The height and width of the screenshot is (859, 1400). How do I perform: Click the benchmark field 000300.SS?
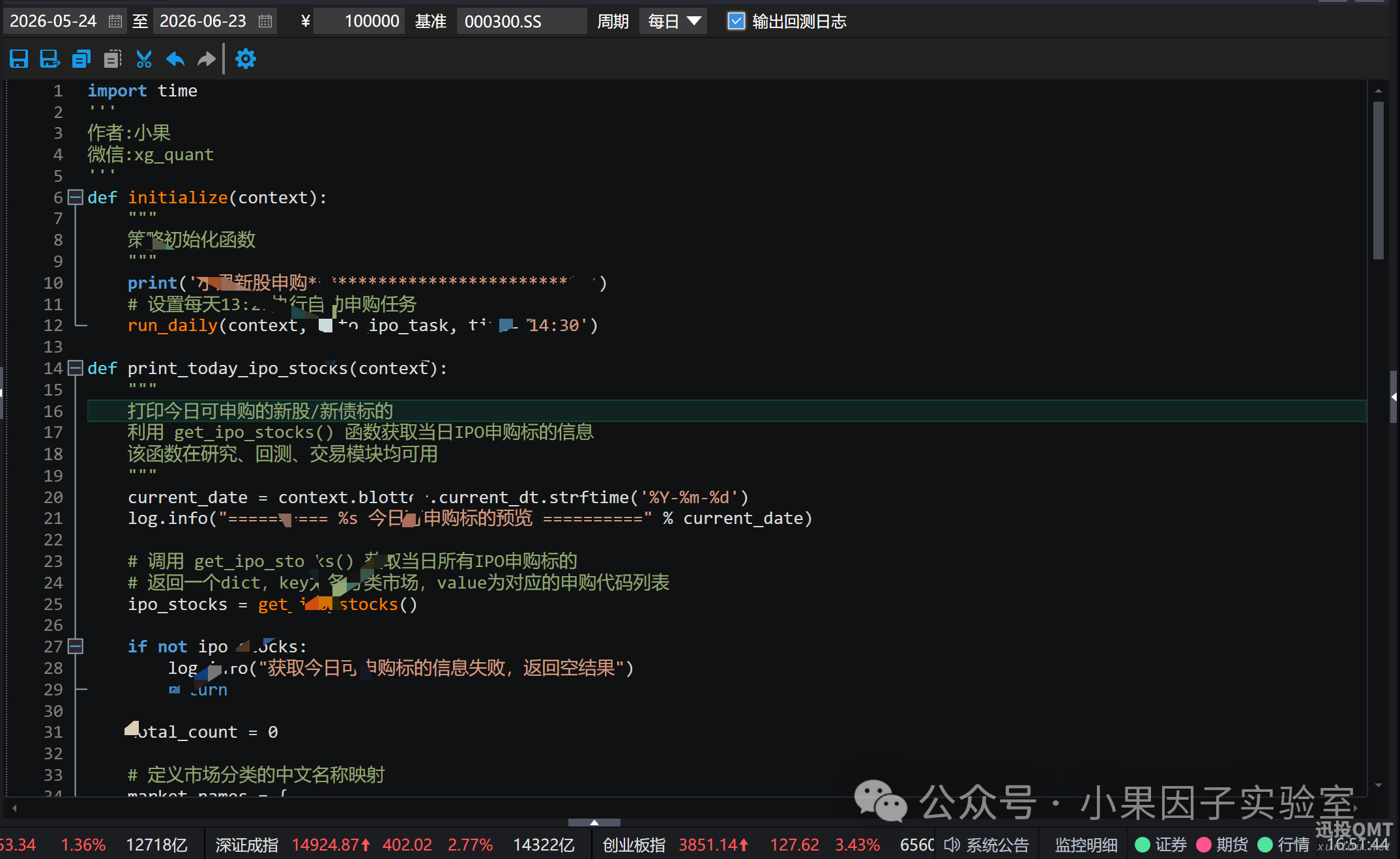[521, 22]
